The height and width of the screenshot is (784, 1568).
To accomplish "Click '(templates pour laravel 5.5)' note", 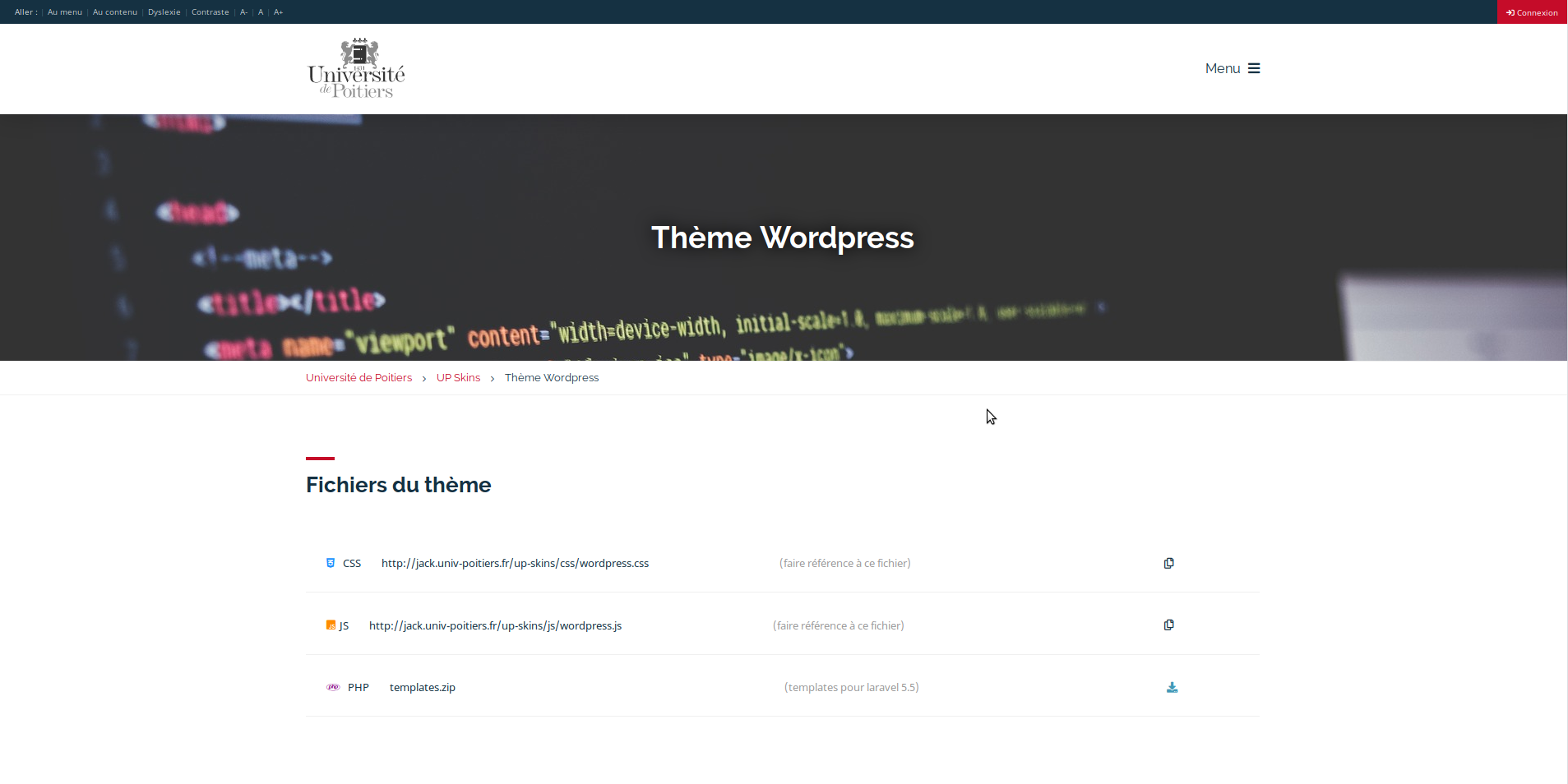I will point(852,687).
